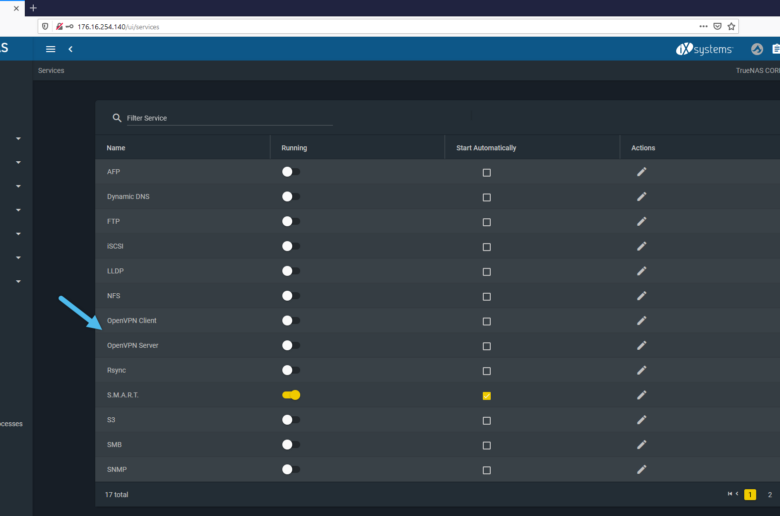Viewport: 780px width, 516px height.
Task: Start the FTP service toggle
Action: pyautogui.click(x=291, y=221)
